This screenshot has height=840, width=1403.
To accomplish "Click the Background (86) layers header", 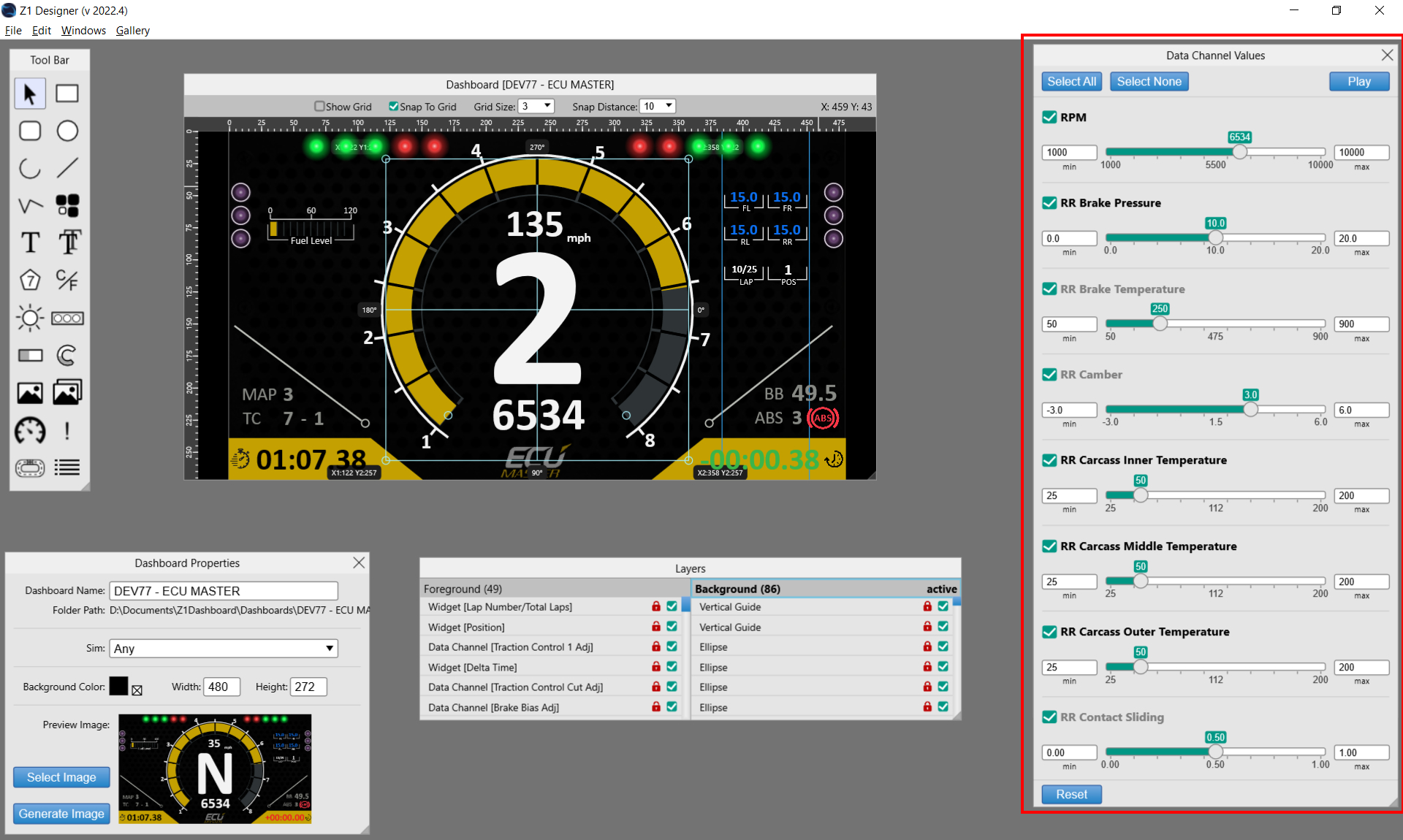I will point(825,589).
